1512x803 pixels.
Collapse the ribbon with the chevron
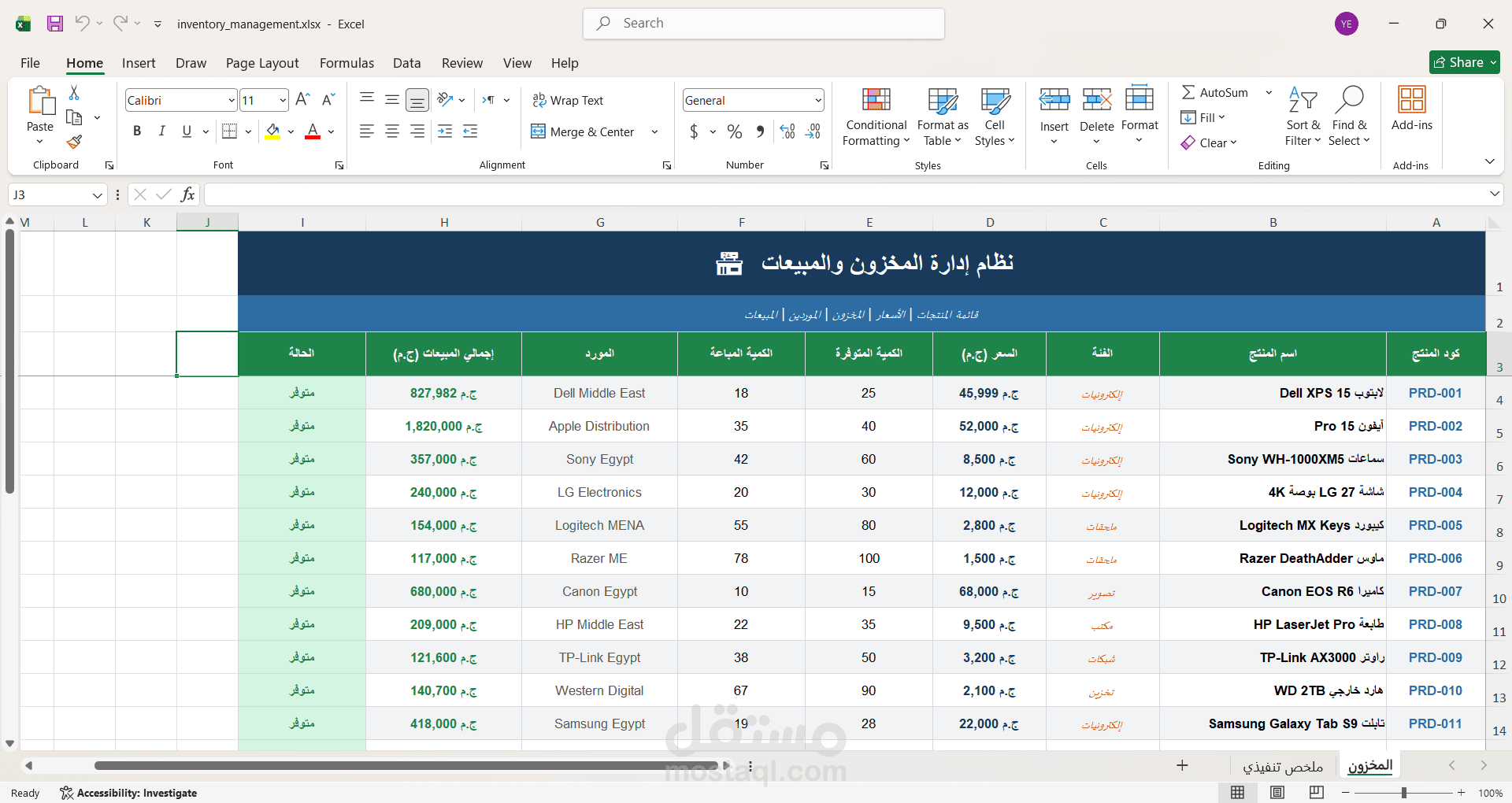click(x=1489, y=161)
